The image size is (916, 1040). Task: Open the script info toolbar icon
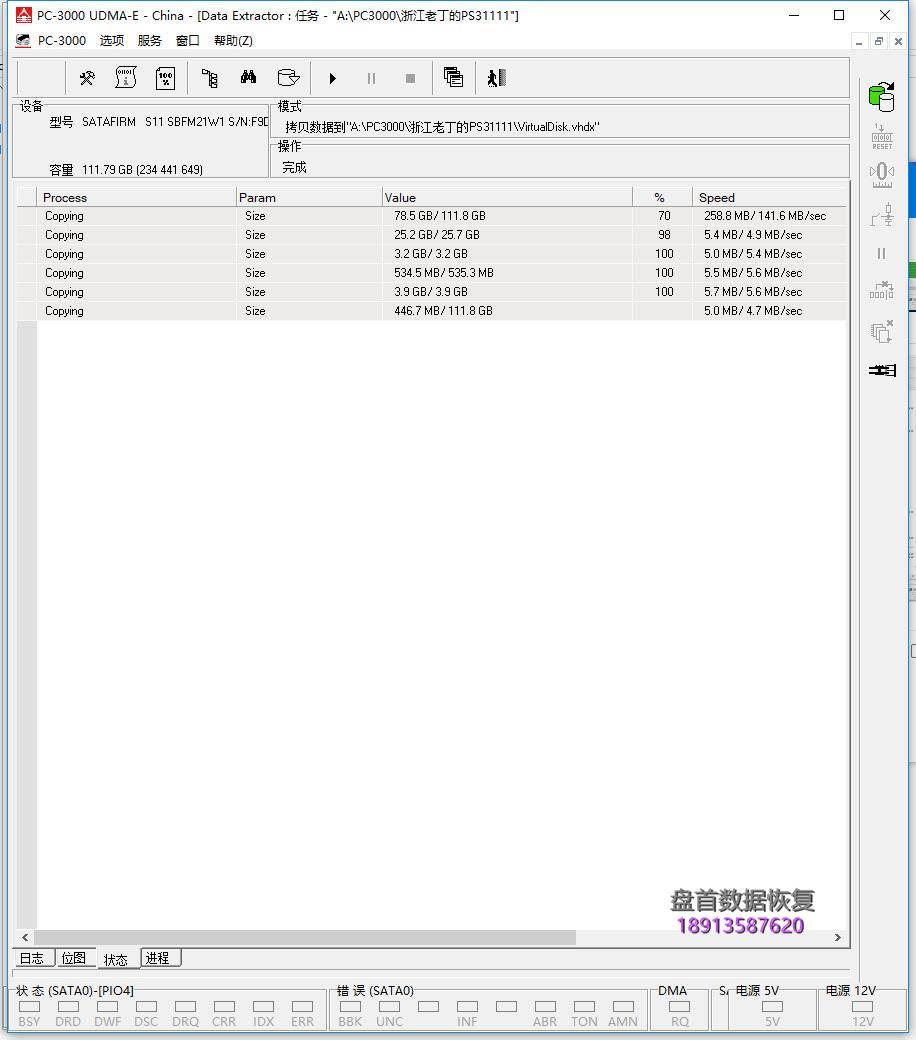(125, 78)
